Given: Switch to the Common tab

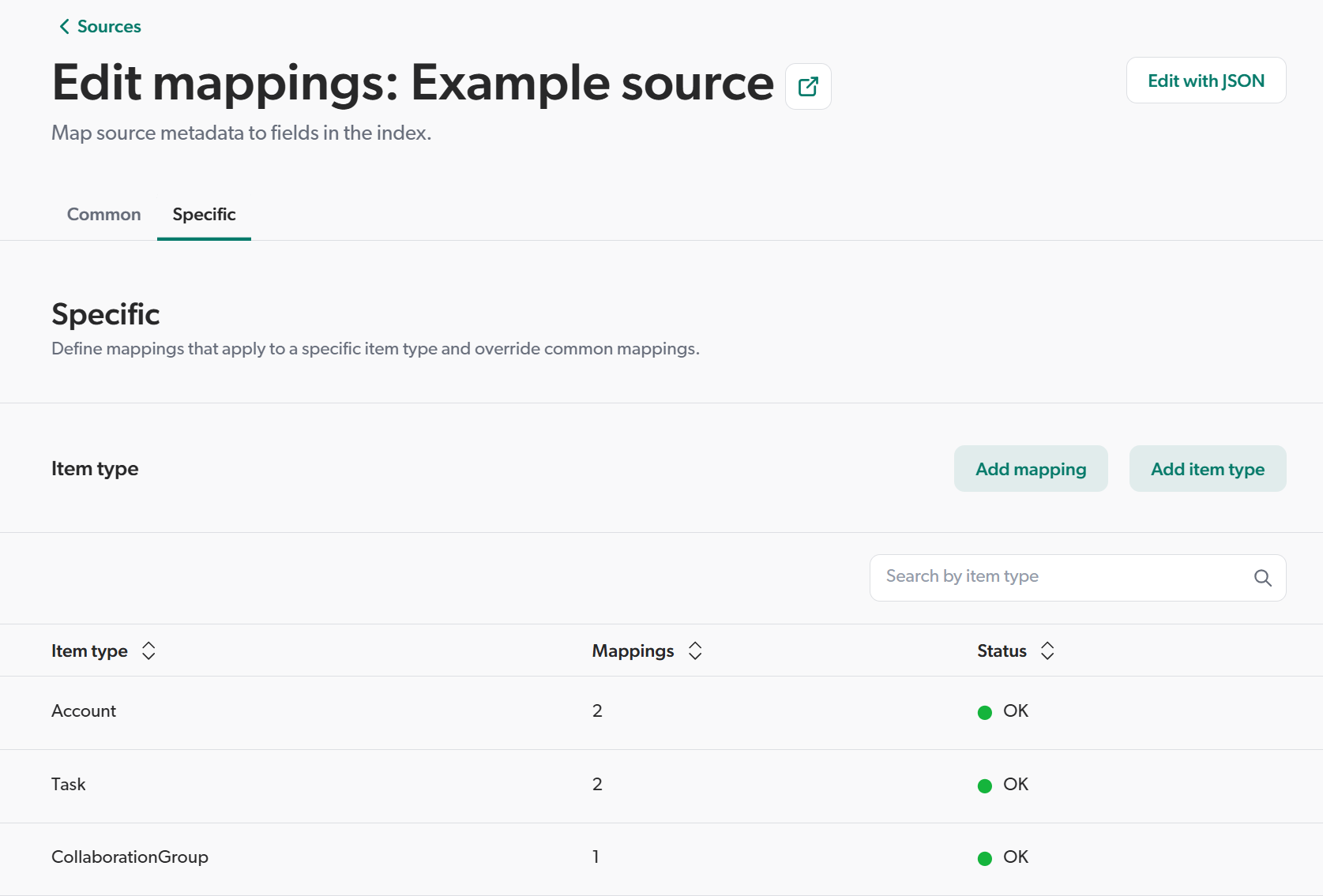Looking at the screenshot, I should pyautogui.click(x=104, y=215).
